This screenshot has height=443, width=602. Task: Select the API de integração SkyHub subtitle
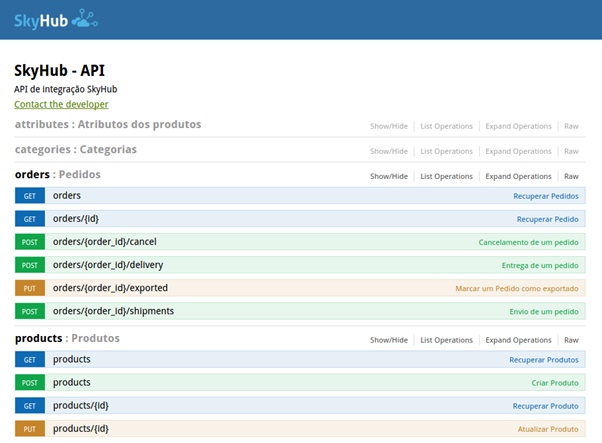tap(66, 89)
